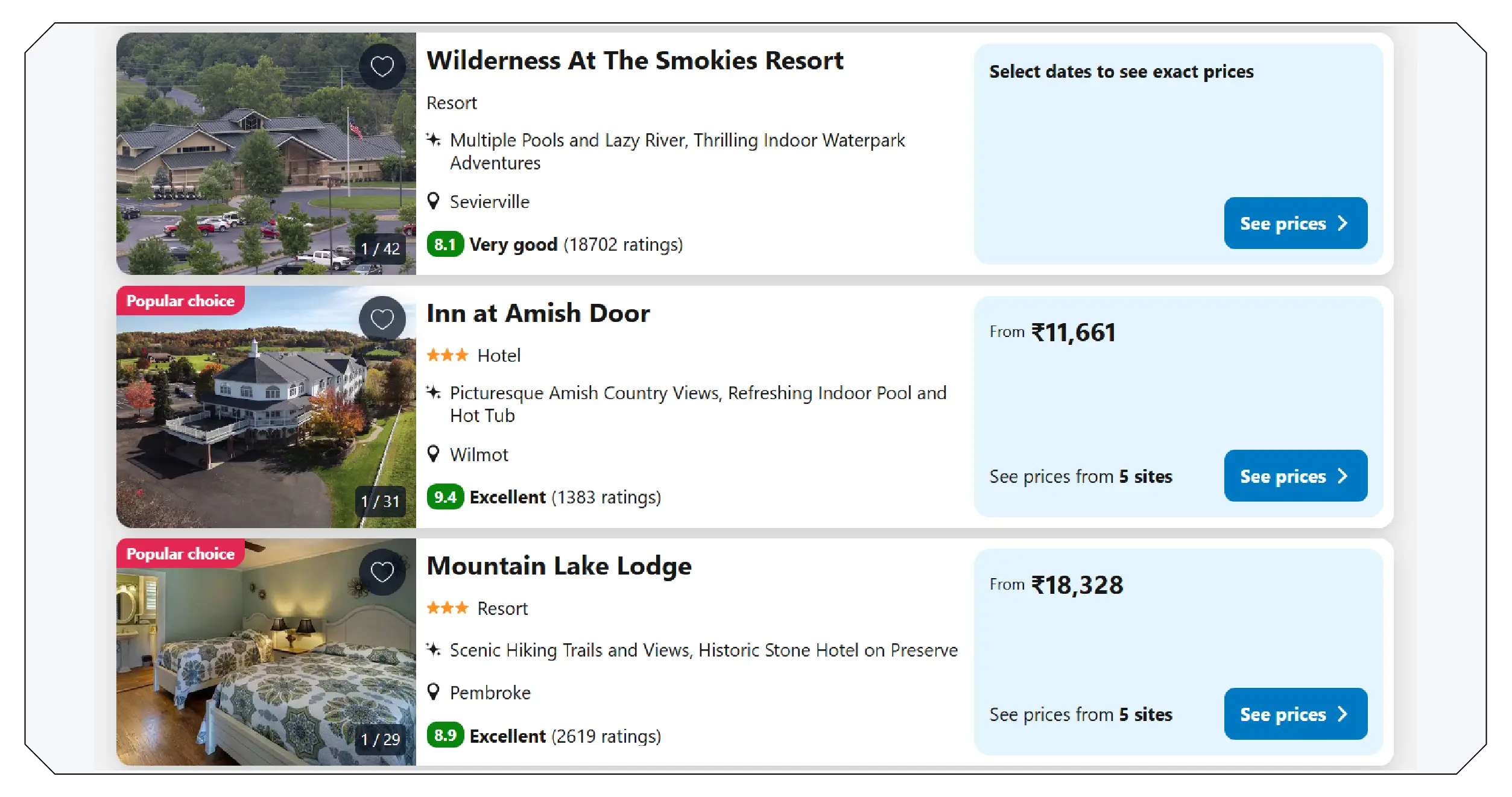The width and height of the screenshot is (1512, 797).
Task: Toggle favorite heart on Mountain Lake Lodge
Action: [x=382, y=572]
